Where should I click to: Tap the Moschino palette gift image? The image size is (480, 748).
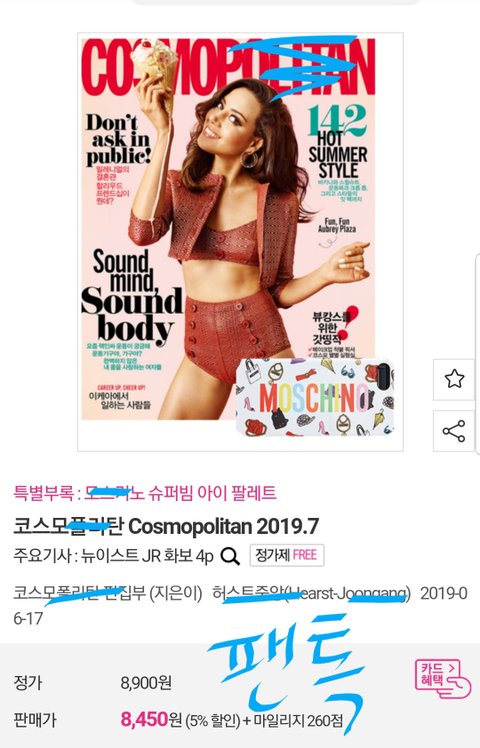click(x=315, y=397)
